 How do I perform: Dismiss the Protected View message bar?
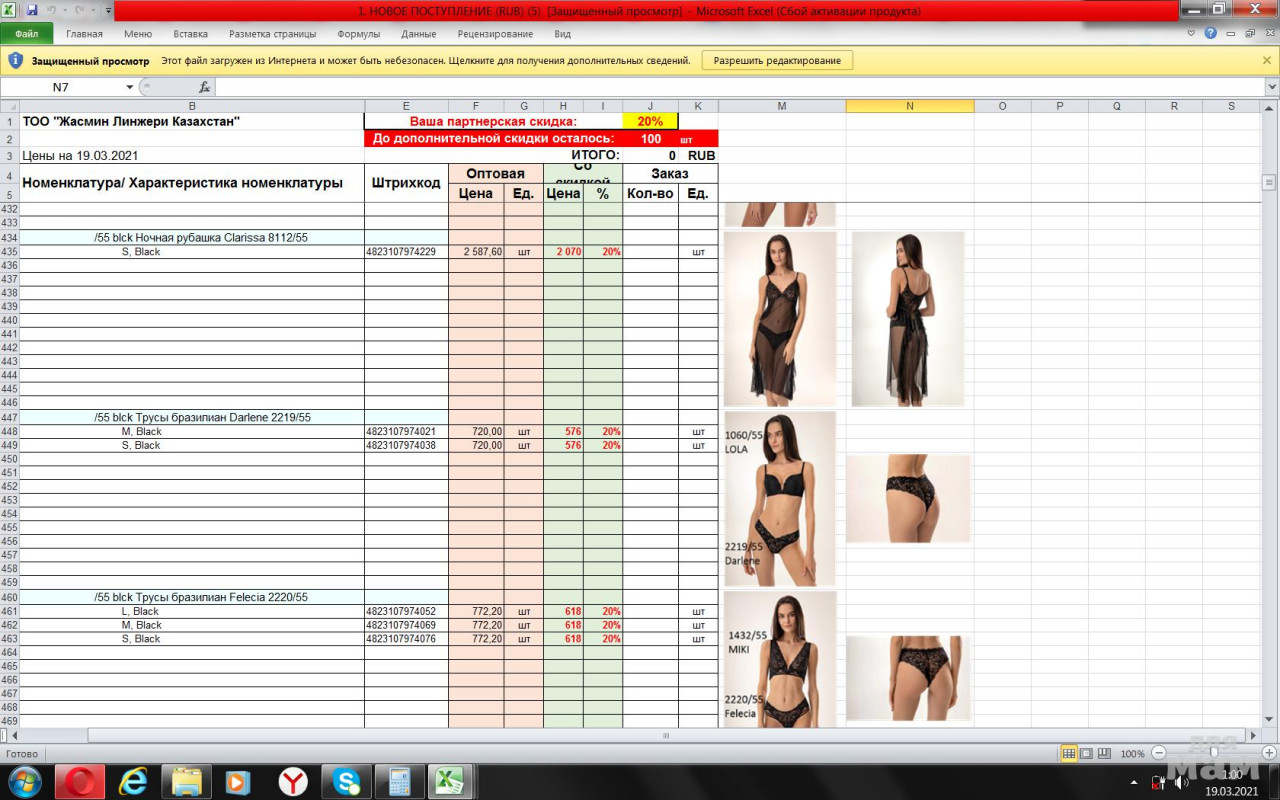tap(1267, 60)
